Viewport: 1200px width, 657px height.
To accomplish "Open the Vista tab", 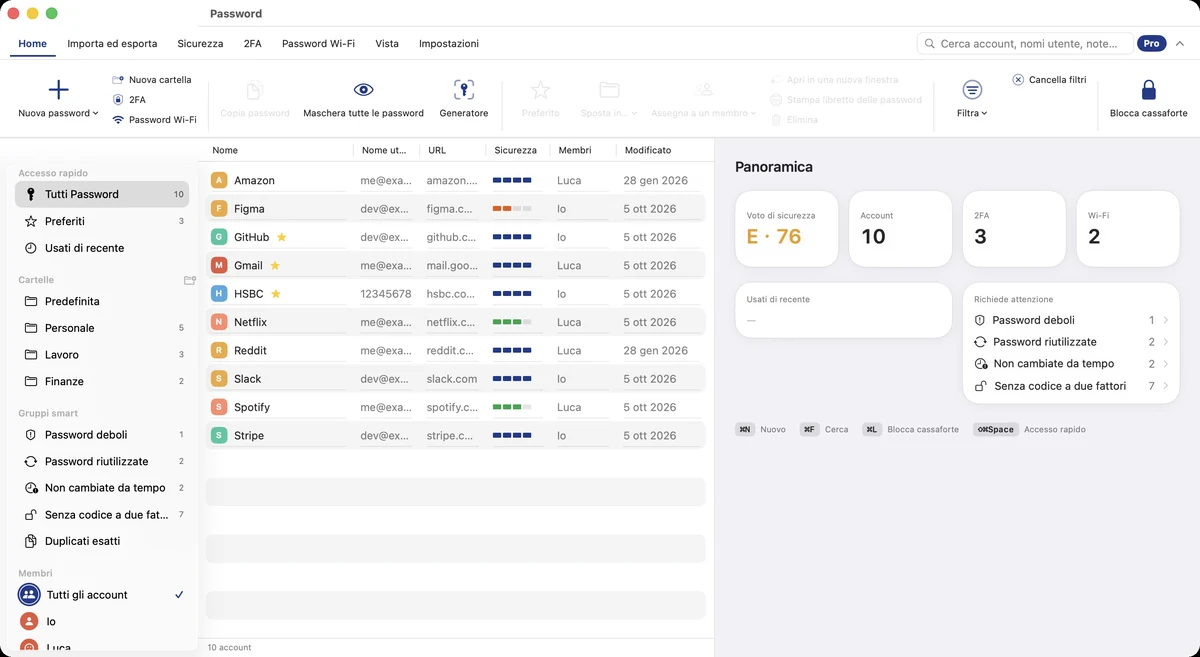I will click(387, 44).
